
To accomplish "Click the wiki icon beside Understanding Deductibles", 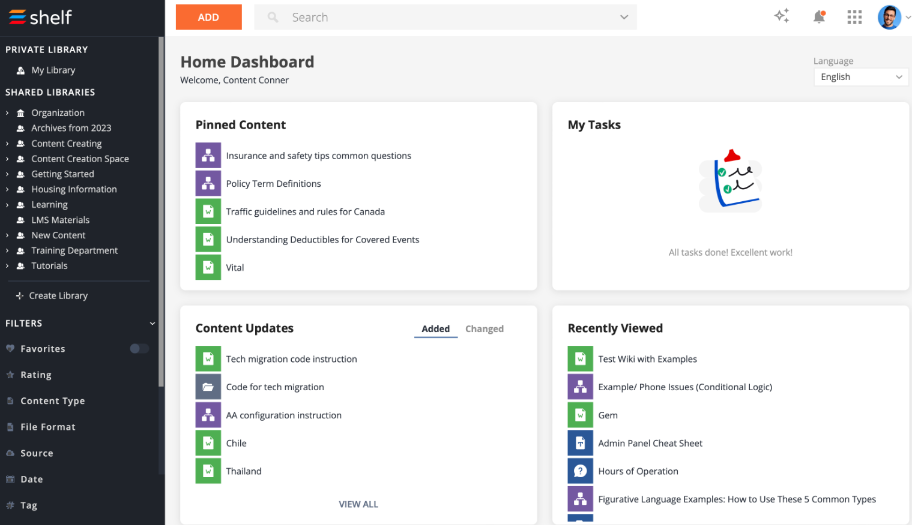I will [x=208, y=240].
